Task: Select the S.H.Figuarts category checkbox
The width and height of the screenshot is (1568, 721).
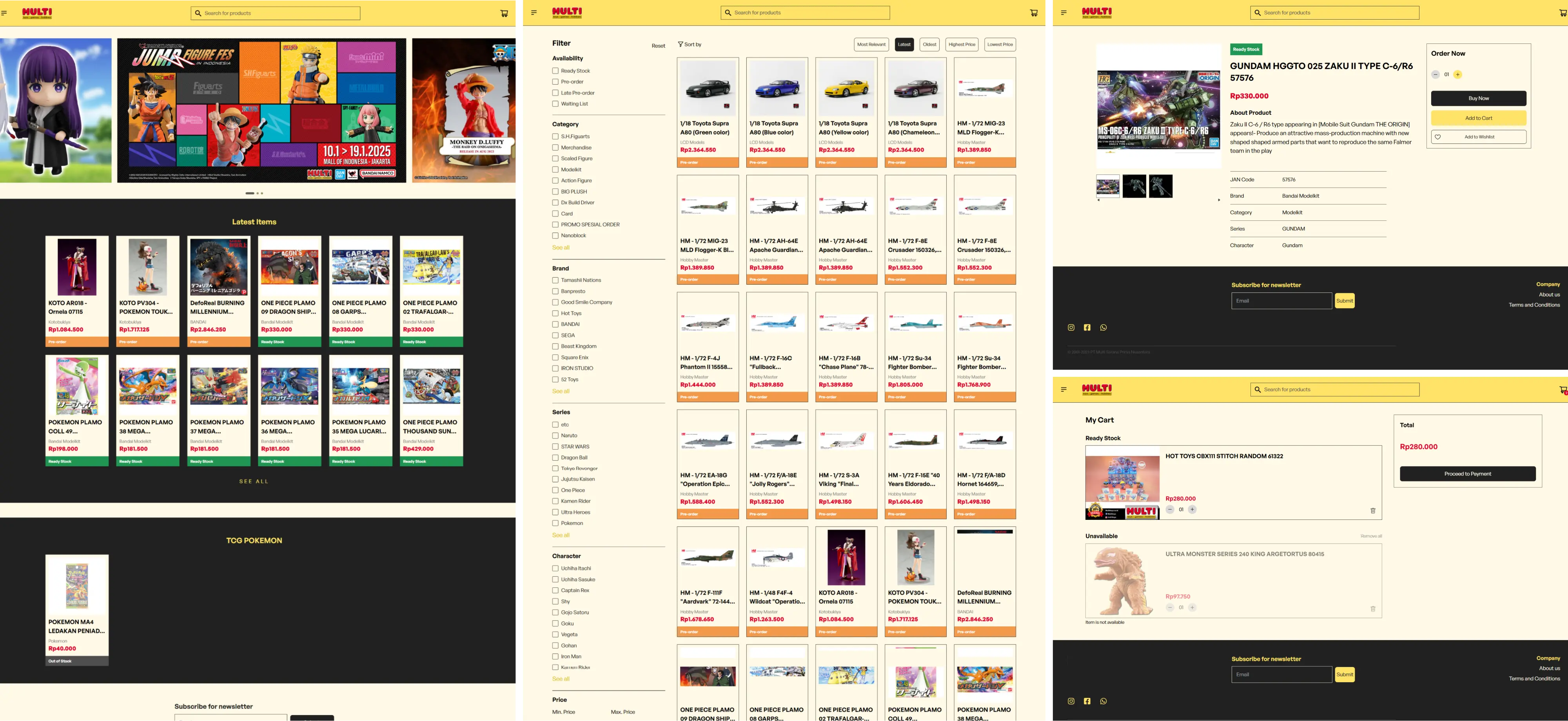Action: point(555,136)
